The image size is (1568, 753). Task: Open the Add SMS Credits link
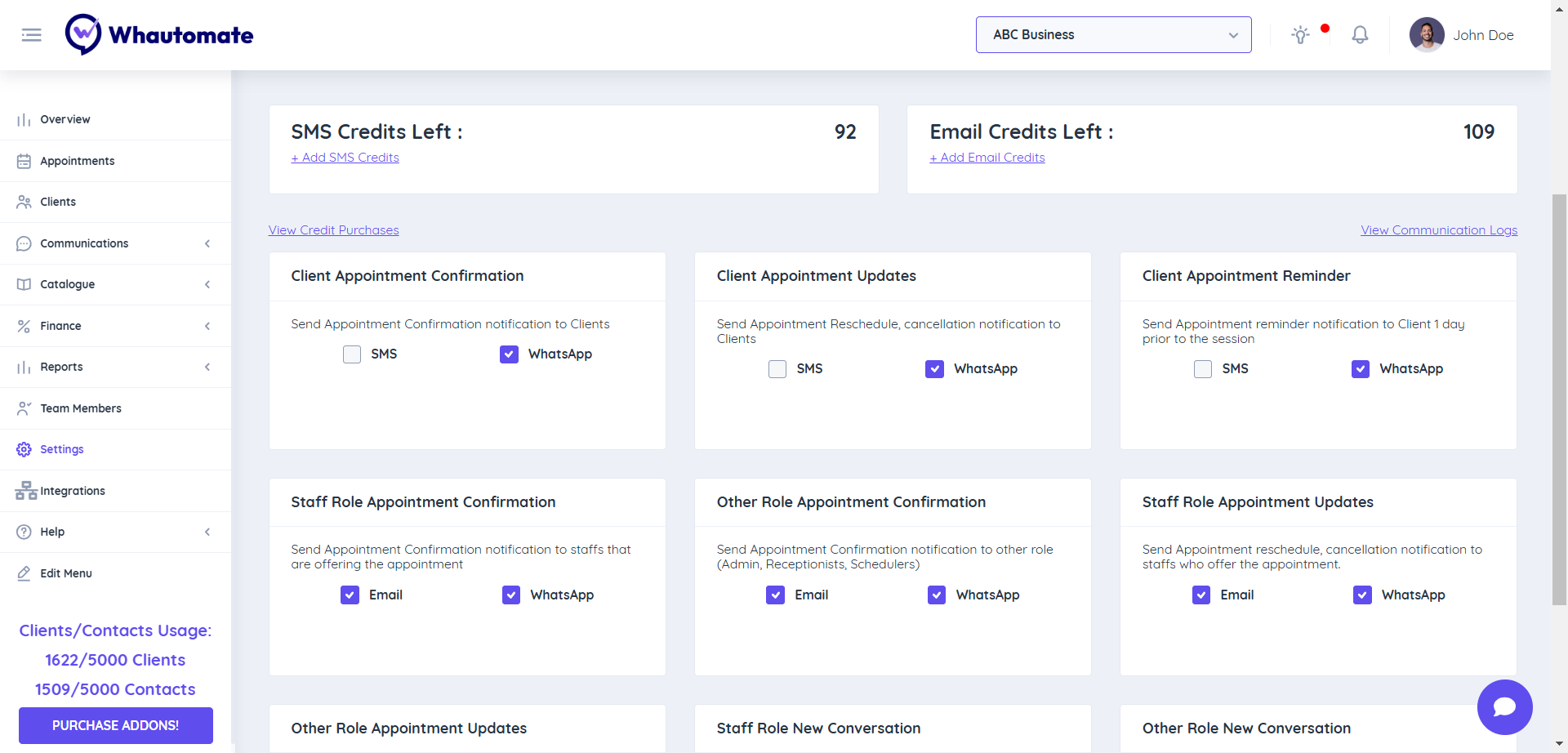tap(345, 158)
